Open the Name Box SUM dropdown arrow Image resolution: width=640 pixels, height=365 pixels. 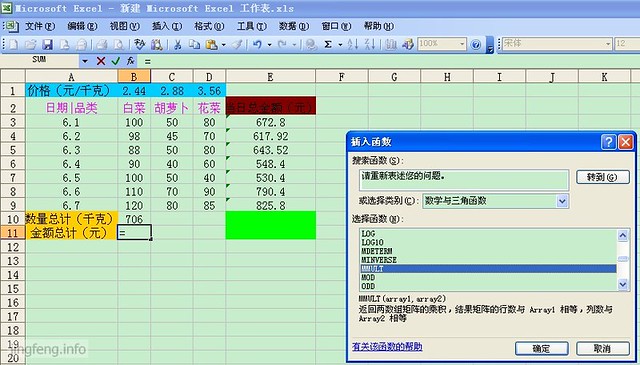click(84, 61)
